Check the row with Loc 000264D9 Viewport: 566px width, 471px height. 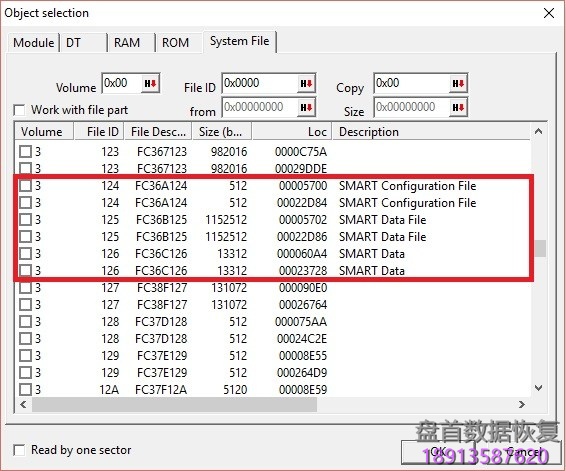pyautogui.click(x=25, y=372)
